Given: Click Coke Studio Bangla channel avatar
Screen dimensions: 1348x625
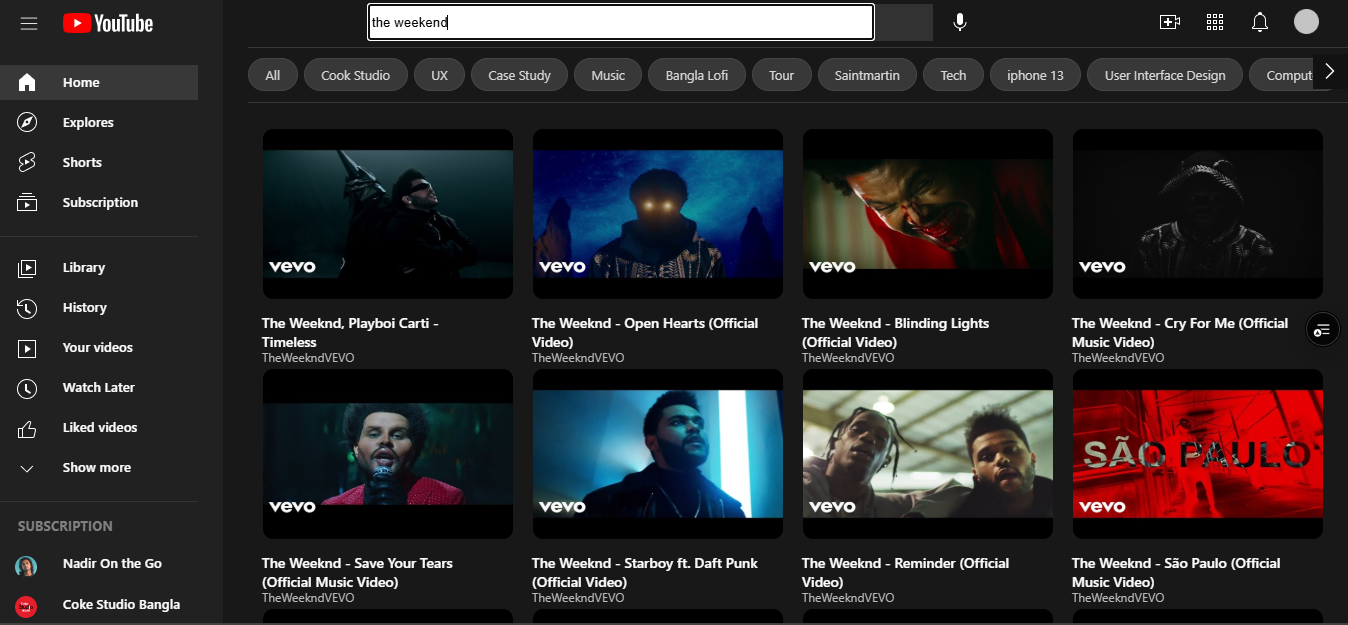Looking at the screenshot, I should coord(26,606).
